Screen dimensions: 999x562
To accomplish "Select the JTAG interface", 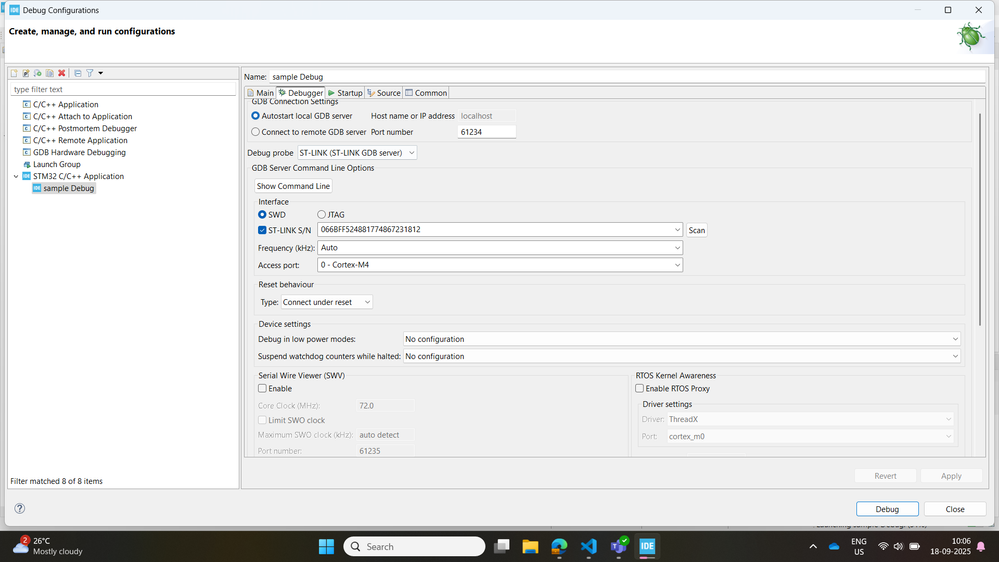I will pyautogui.click(x=321, y=215).
